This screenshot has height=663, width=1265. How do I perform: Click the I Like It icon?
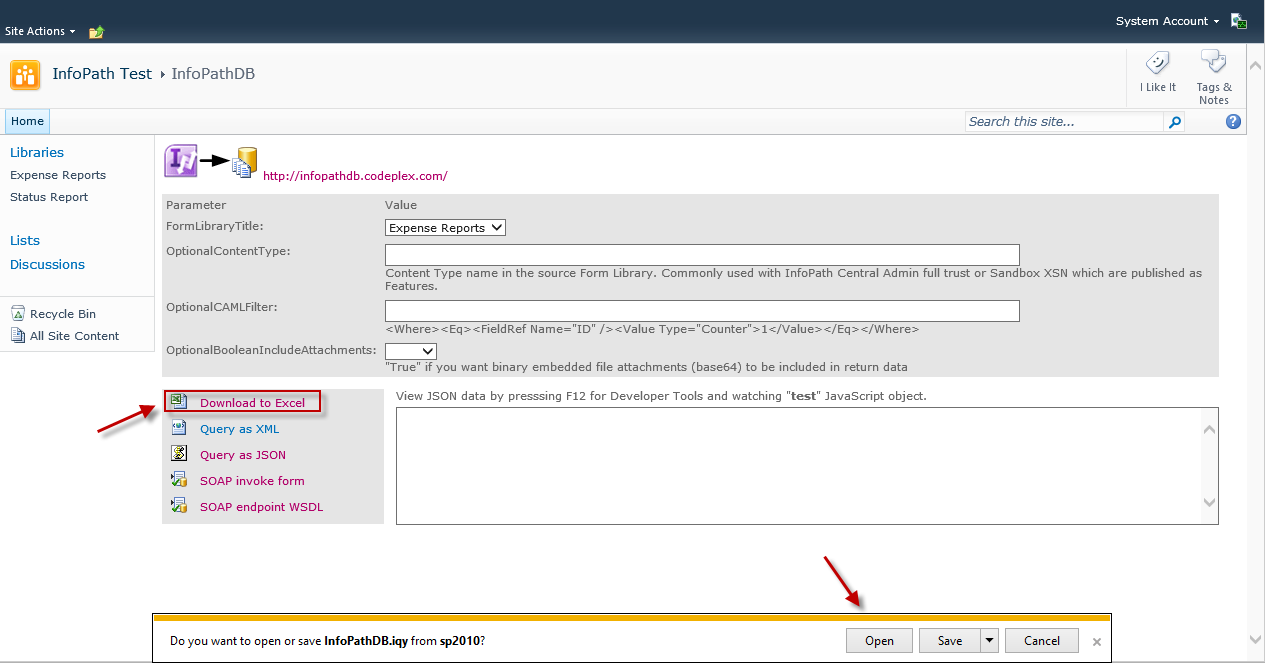(1158, 64)
